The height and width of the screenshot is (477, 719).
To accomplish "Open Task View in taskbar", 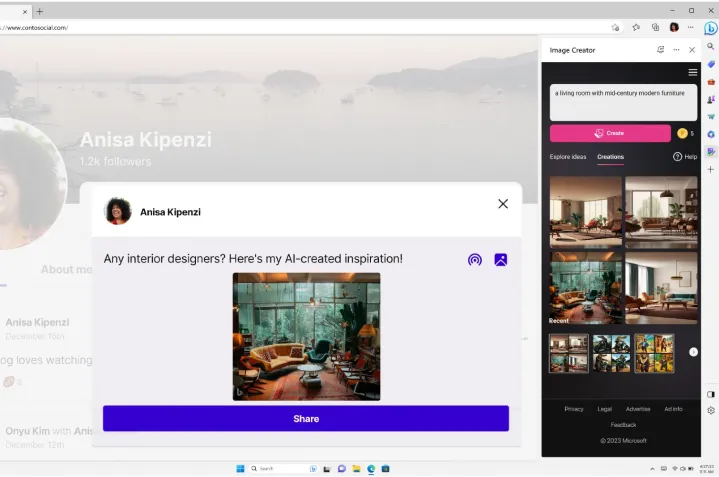I will pyautogui.click(x=327, y=469).
